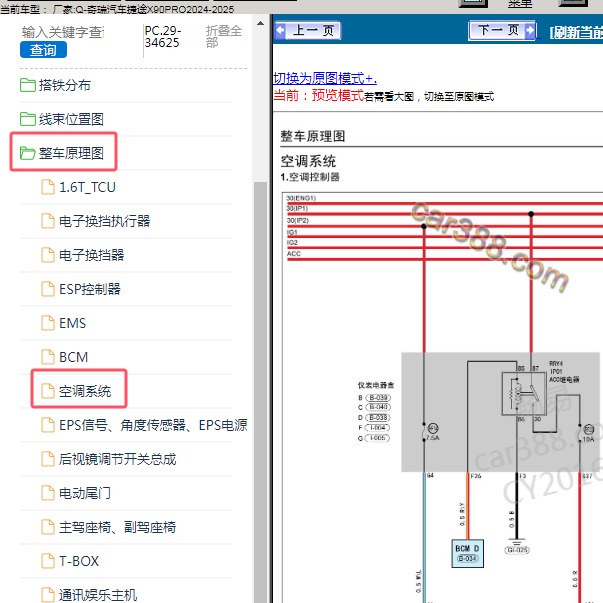Click the PC.29-34625 code text
603x603 pixels.
point(163,37)
